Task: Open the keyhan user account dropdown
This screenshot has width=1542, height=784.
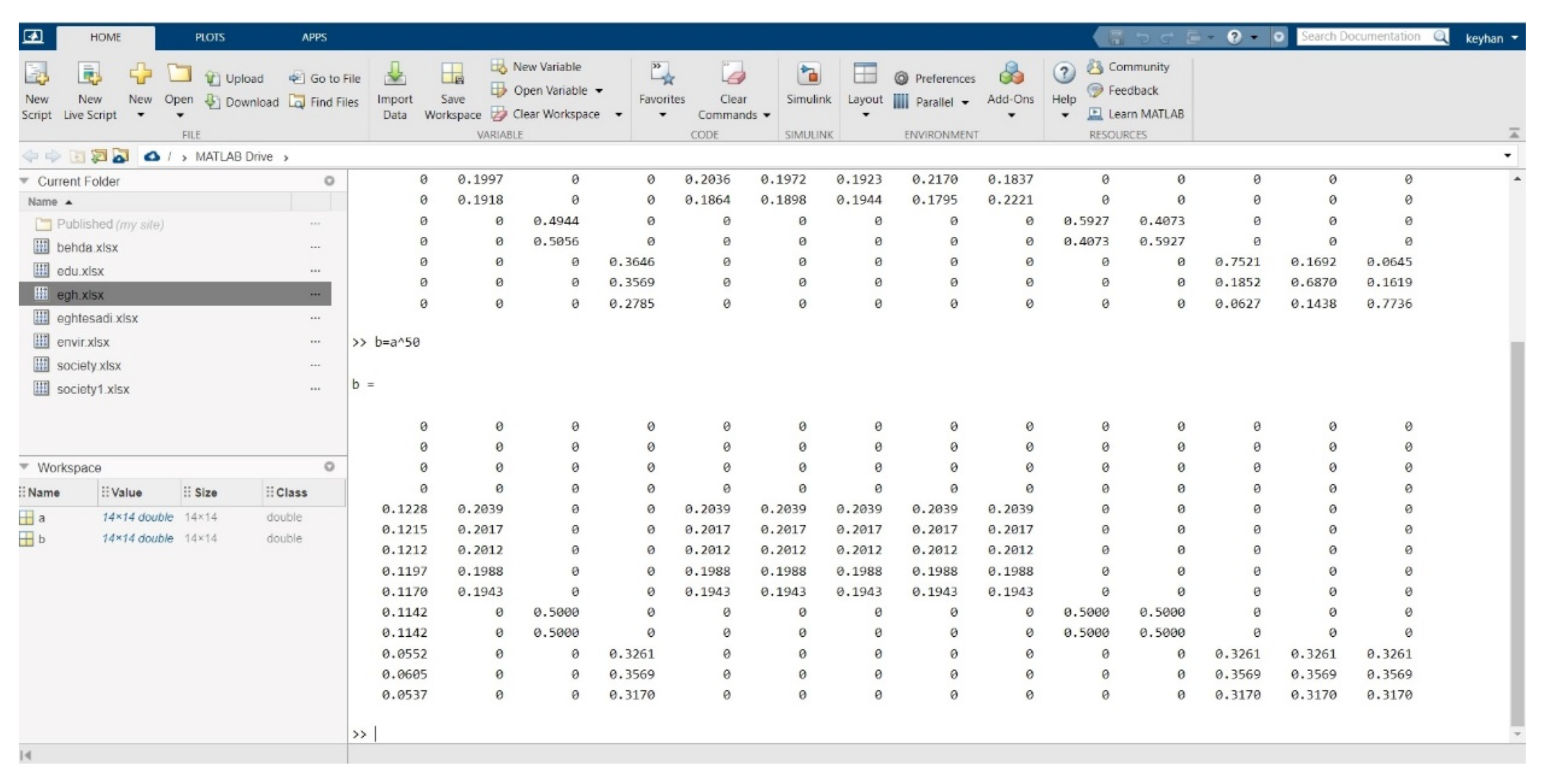Action: (1491, 38)
